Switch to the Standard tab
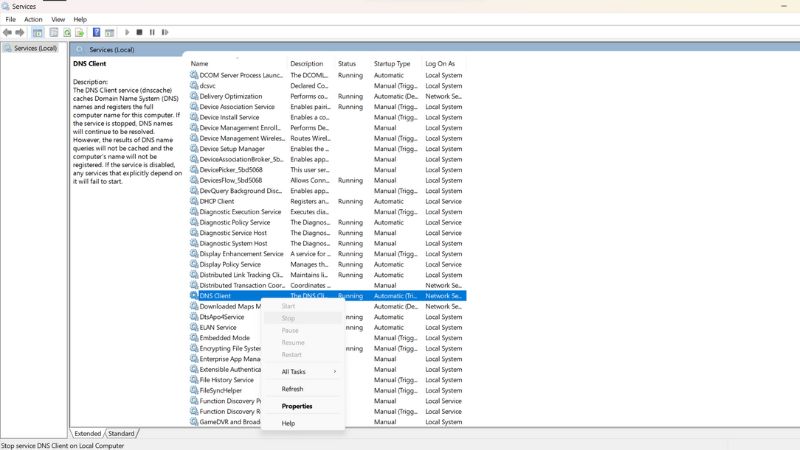800x450 pixels. coord(121,433)
